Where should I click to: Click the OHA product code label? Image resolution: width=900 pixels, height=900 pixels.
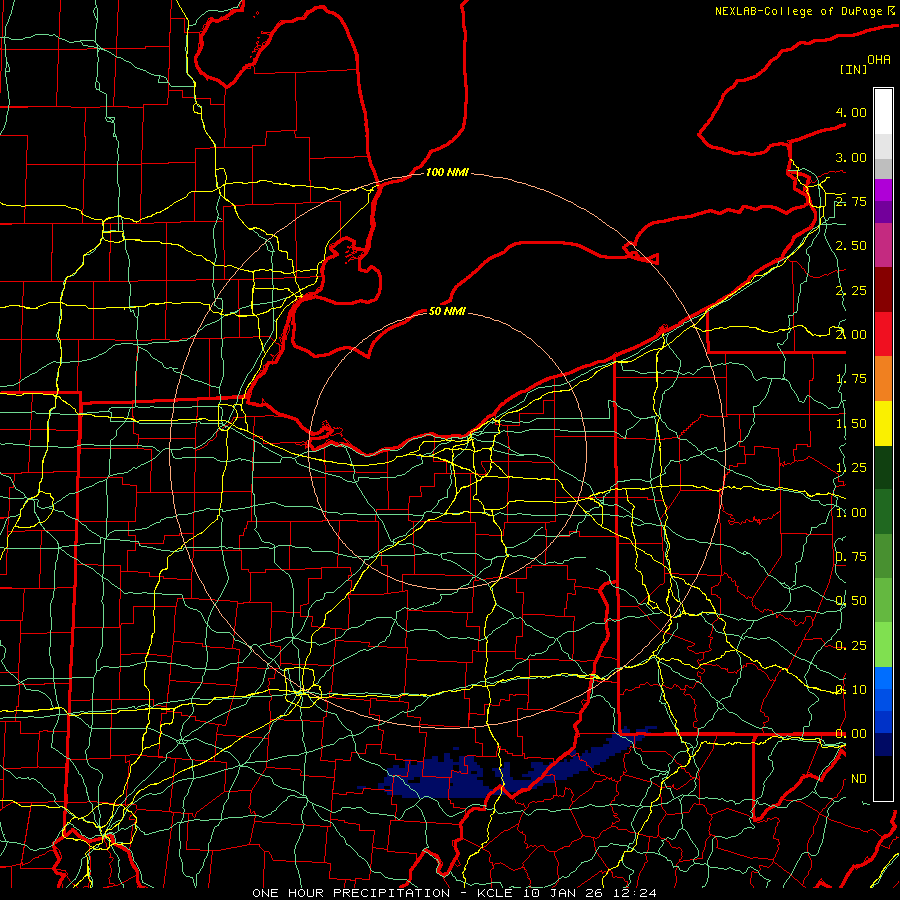(879, 60)
